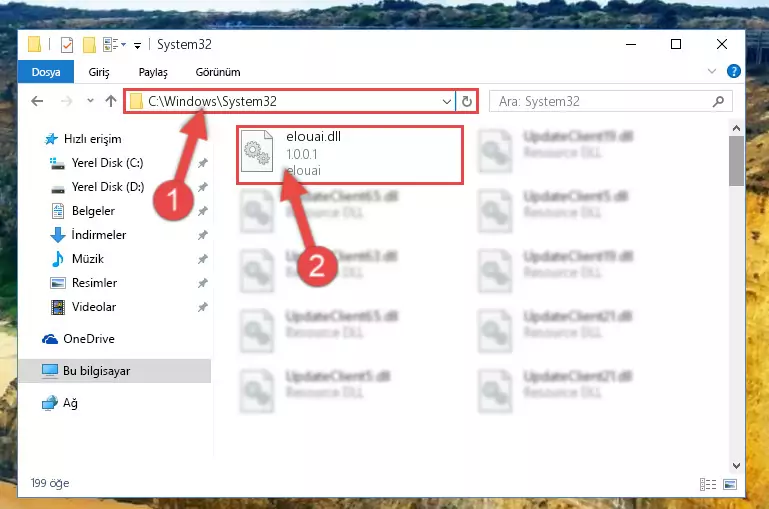This screenshot has width=769, height=509.
Task: Click the Forward navigation arrow
Action: tap(66, 102)
